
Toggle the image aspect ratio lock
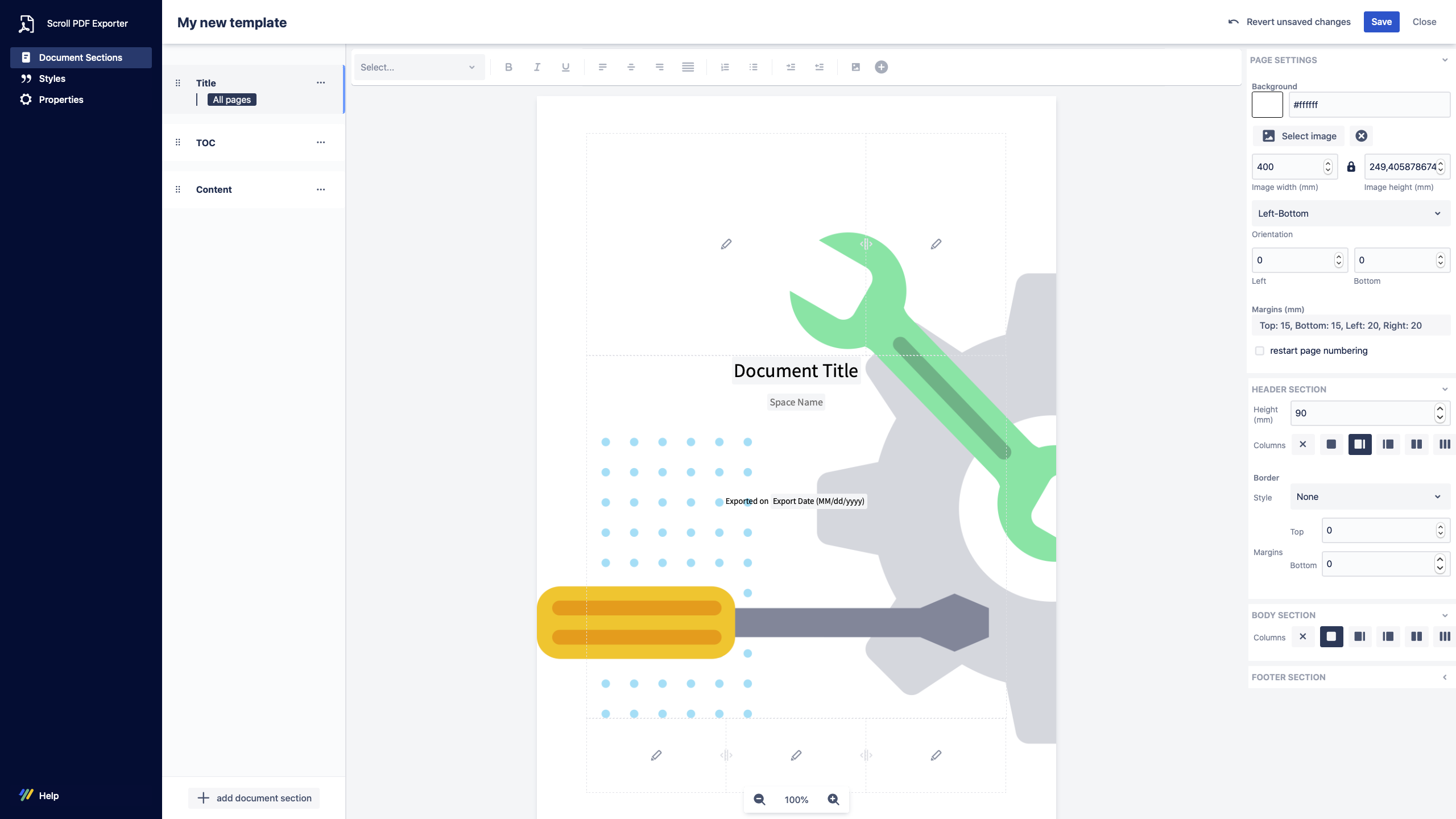pos(1351,167)
